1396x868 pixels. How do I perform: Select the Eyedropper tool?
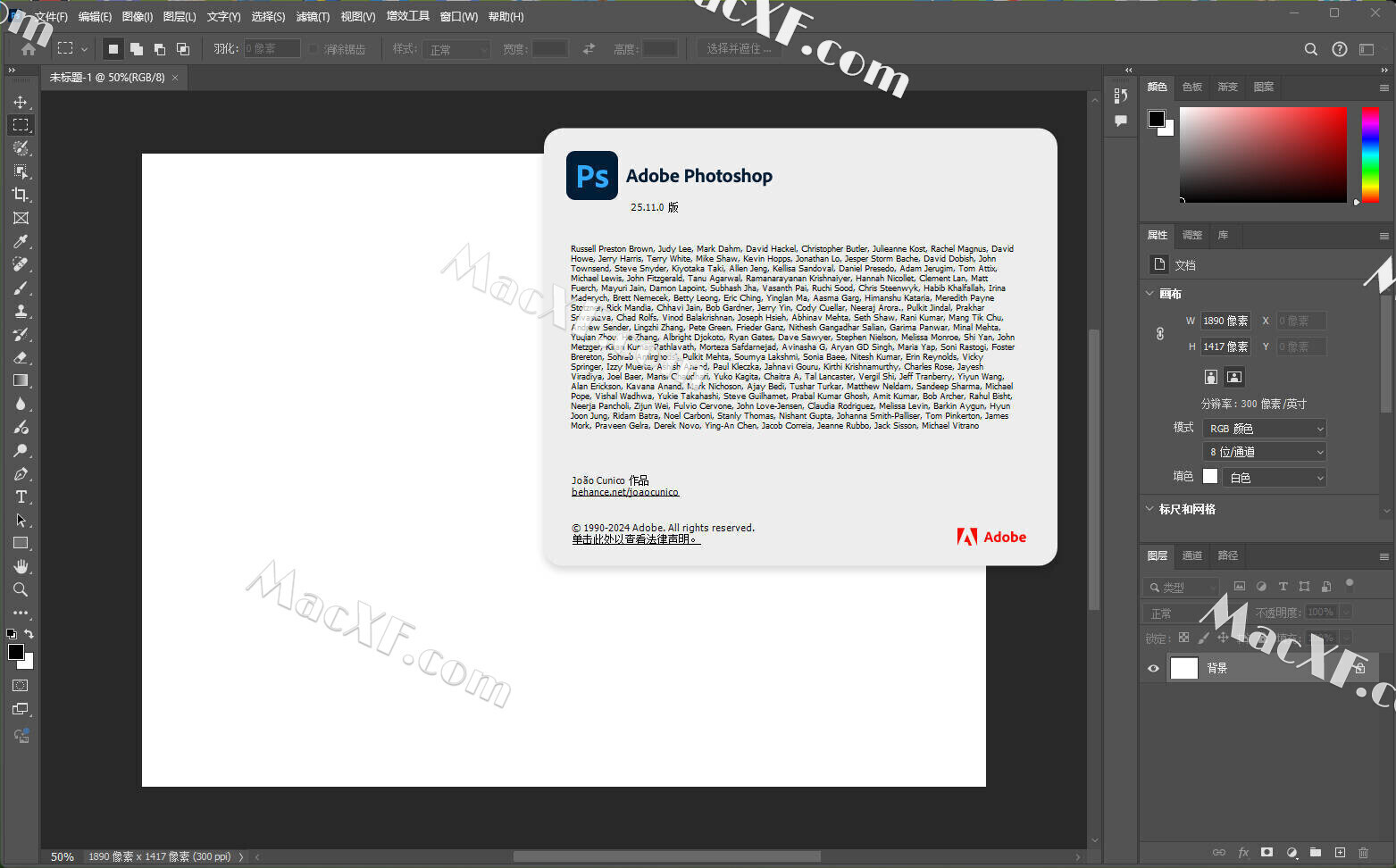click(21, 241)
